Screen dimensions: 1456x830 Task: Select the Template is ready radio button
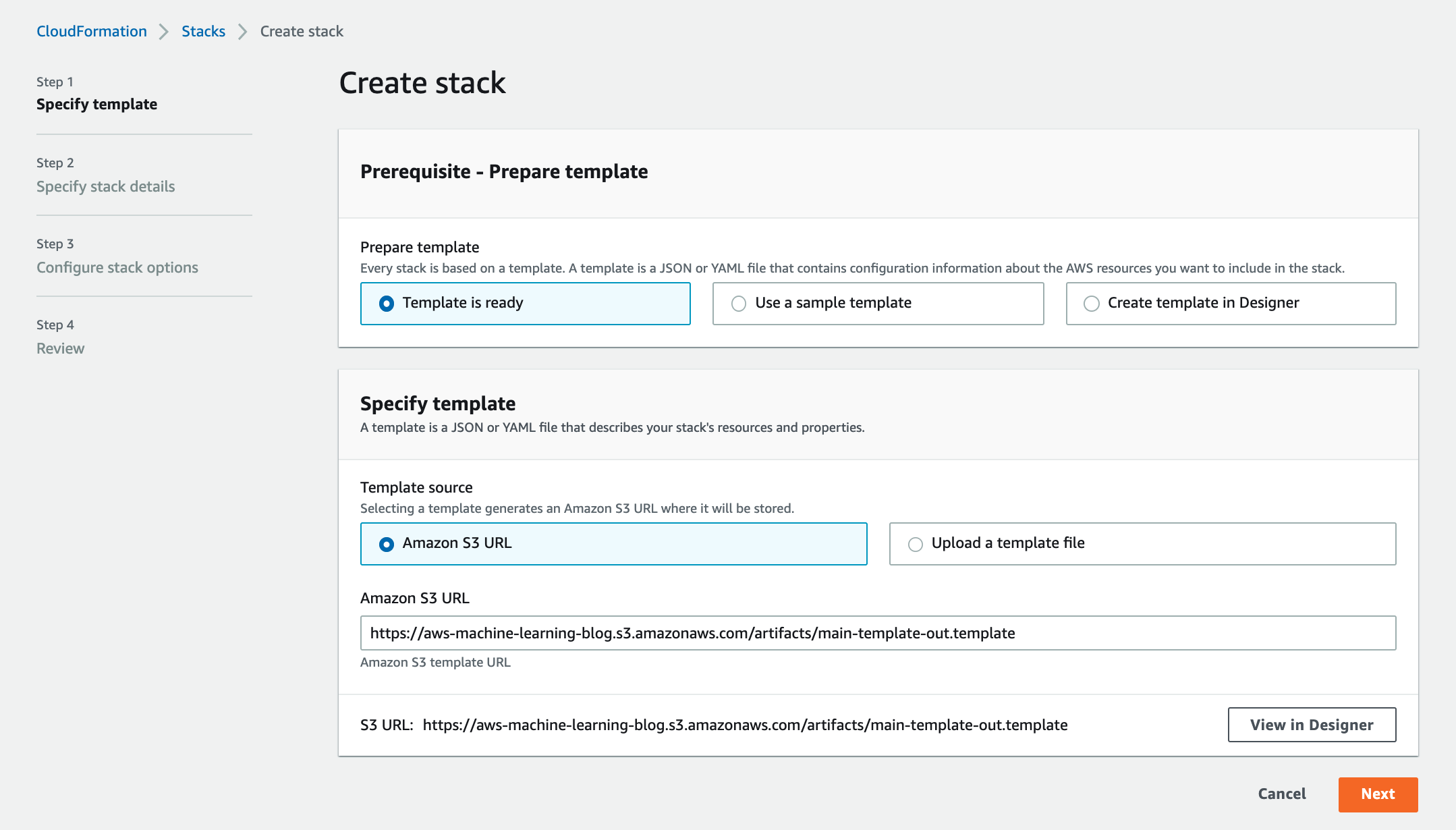(387, 304)
